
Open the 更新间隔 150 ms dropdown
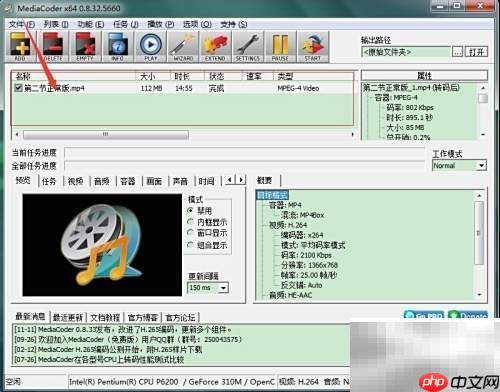pos(208,287)
